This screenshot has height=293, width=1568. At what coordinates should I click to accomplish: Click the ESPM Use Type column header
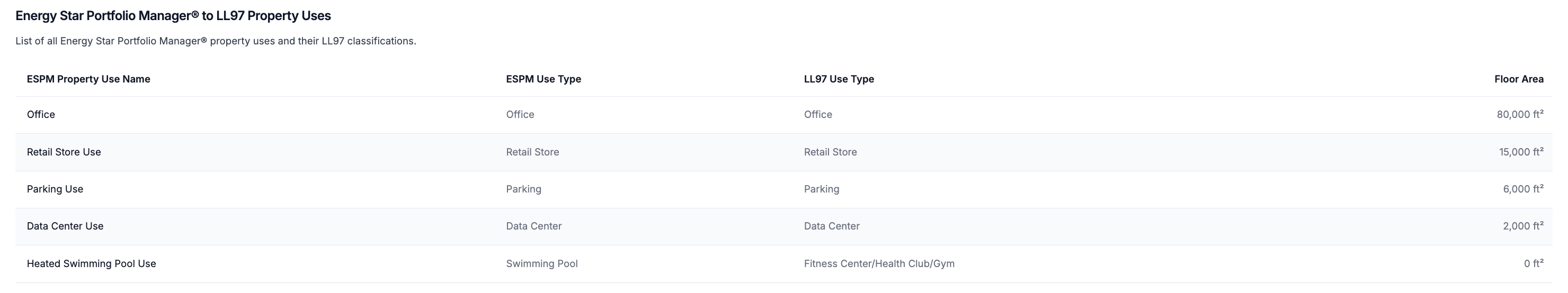point(543,79)
